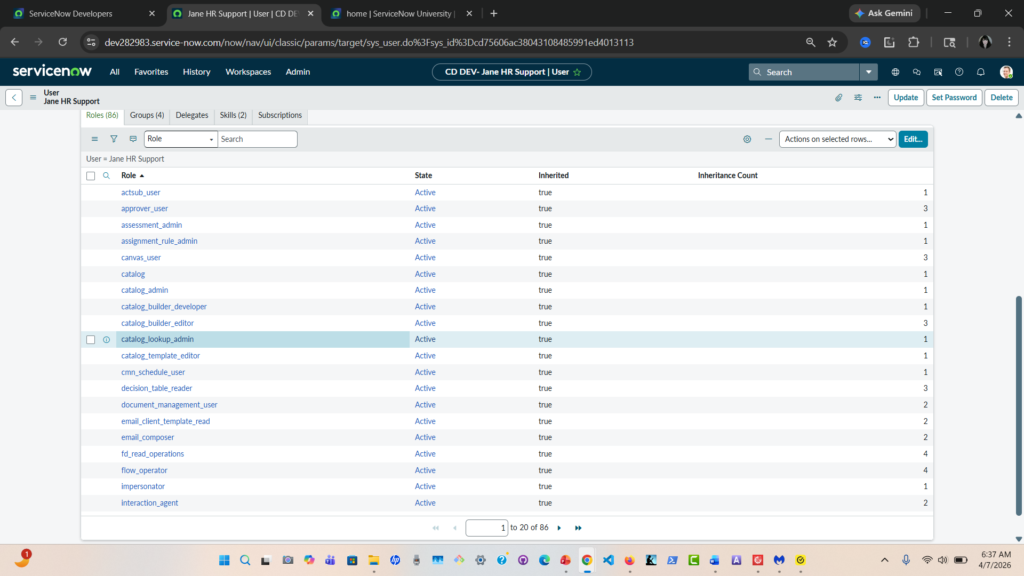Click the help question mark icon
The image size is (1024, 576).
pyautogui.click(x=959, y=72)
